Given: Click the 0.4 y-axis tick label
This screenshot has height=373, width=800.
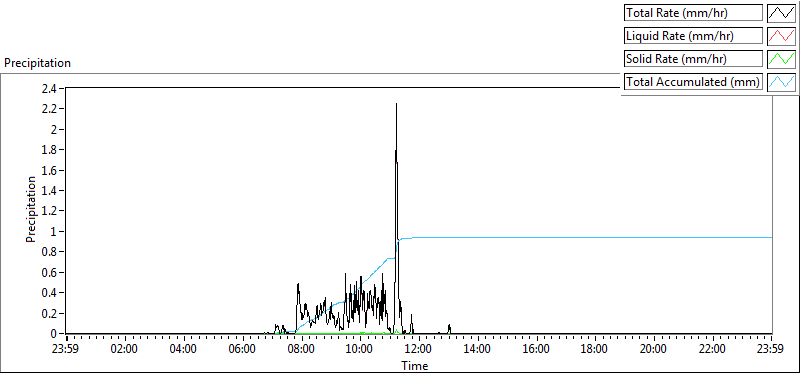Looking at the screenshot, I should 50,292.
